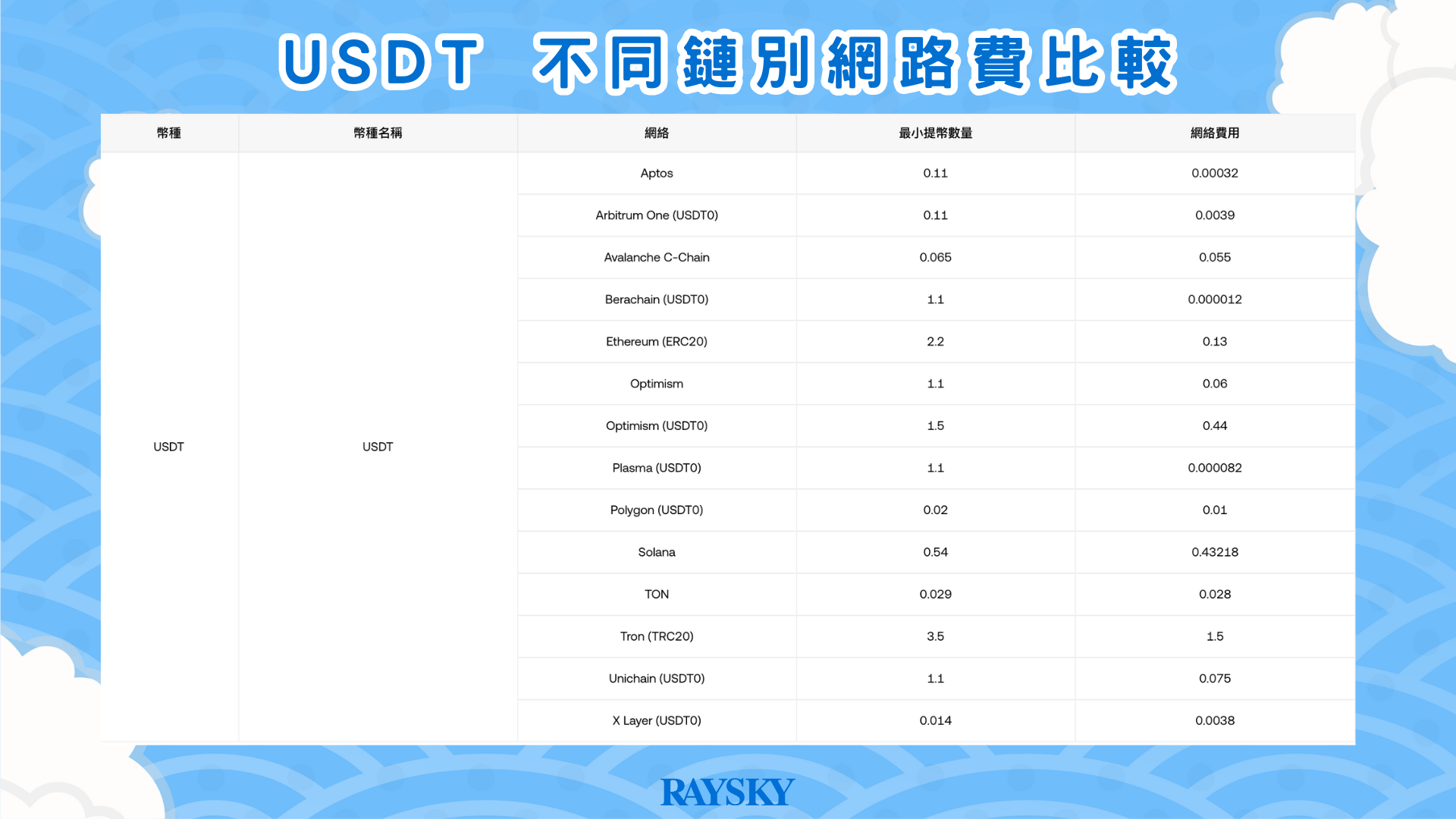Select the Polygon (USDT0) cell
Image resolution: width=1456 pixels, height=819 pixels.
[657, 510]
